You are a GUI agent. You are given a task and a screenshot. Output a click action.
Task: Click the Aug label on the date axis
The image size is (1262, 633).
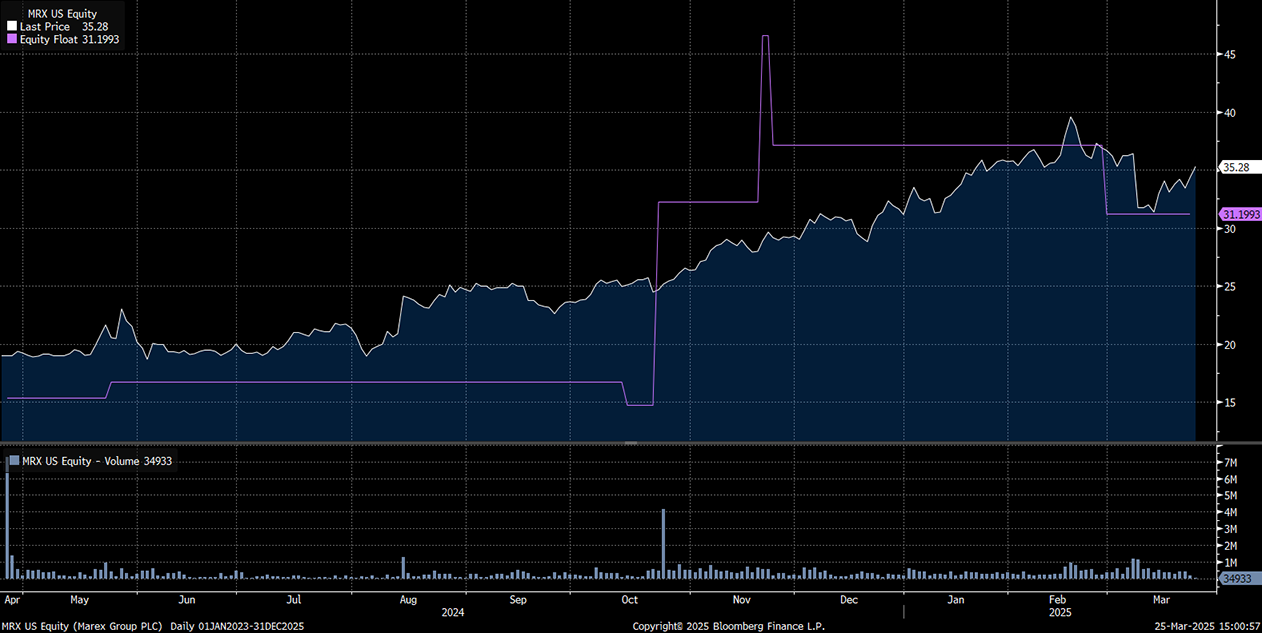click(x=408, y=600)
